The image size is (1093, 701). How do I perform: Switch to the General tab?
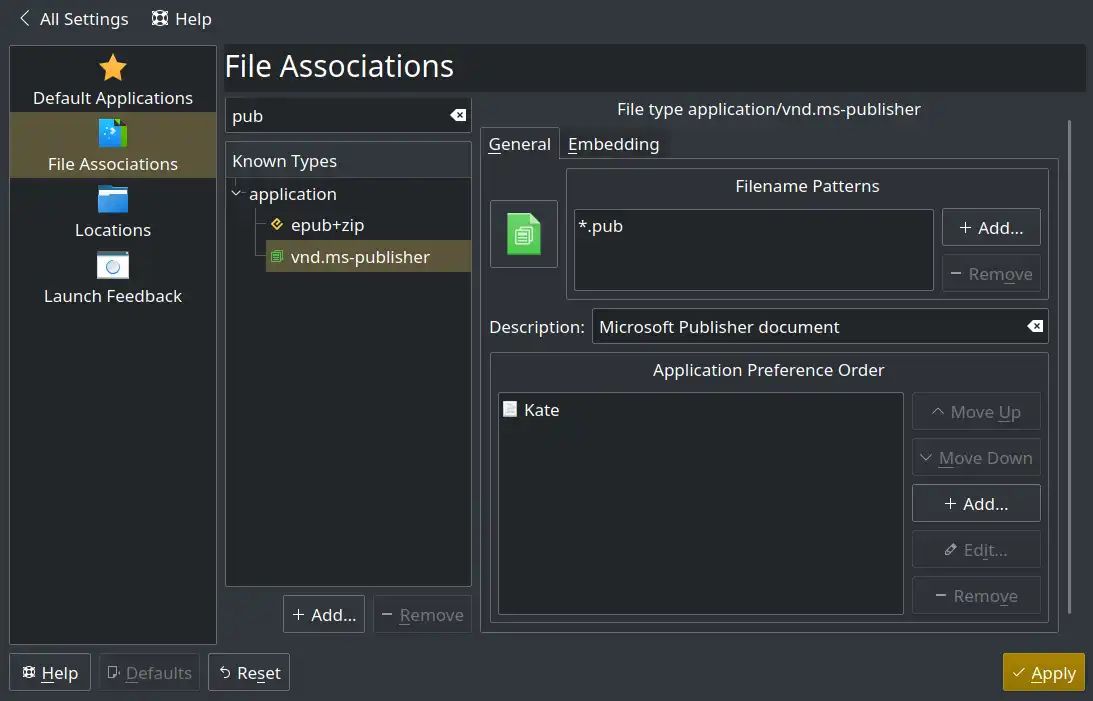pos(519,144)
